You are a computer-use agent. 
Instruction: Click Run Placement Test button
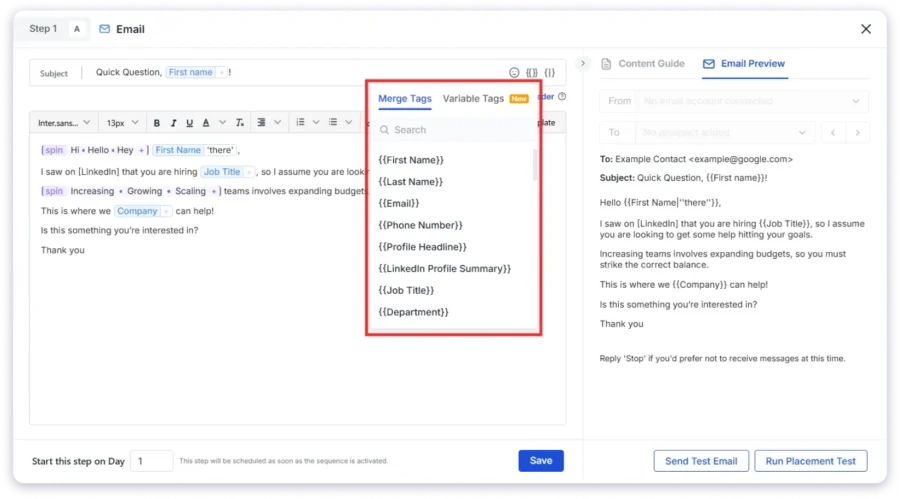[810, 461]
